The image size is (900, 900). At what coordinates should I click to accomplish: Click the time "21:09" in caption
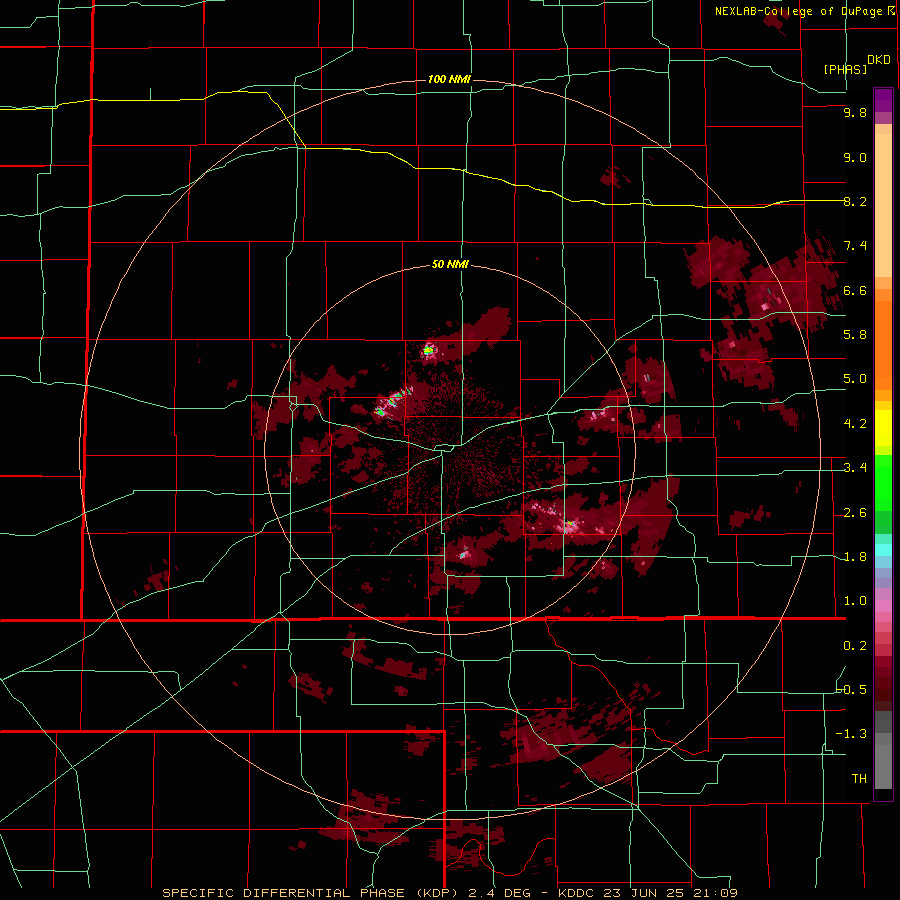(x=717, y=893)
